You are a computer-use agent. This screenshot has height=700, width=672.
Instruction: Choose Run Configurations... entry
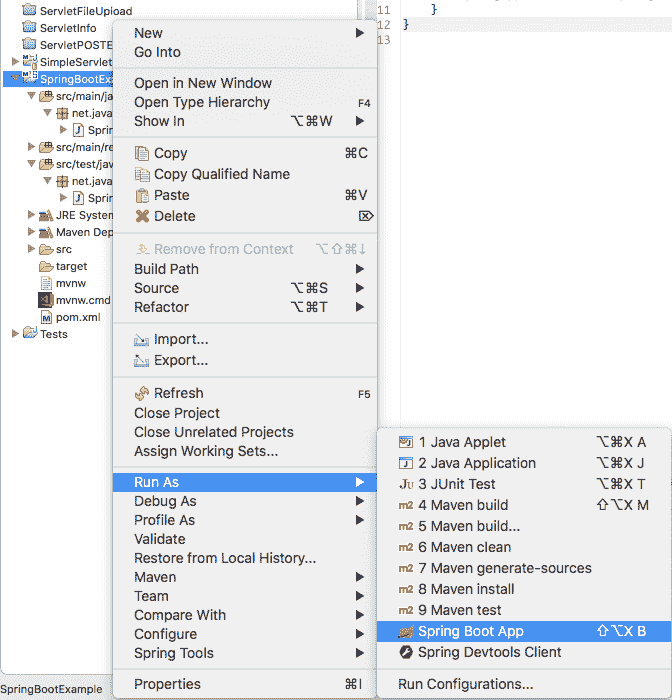[x=524, y=684]
